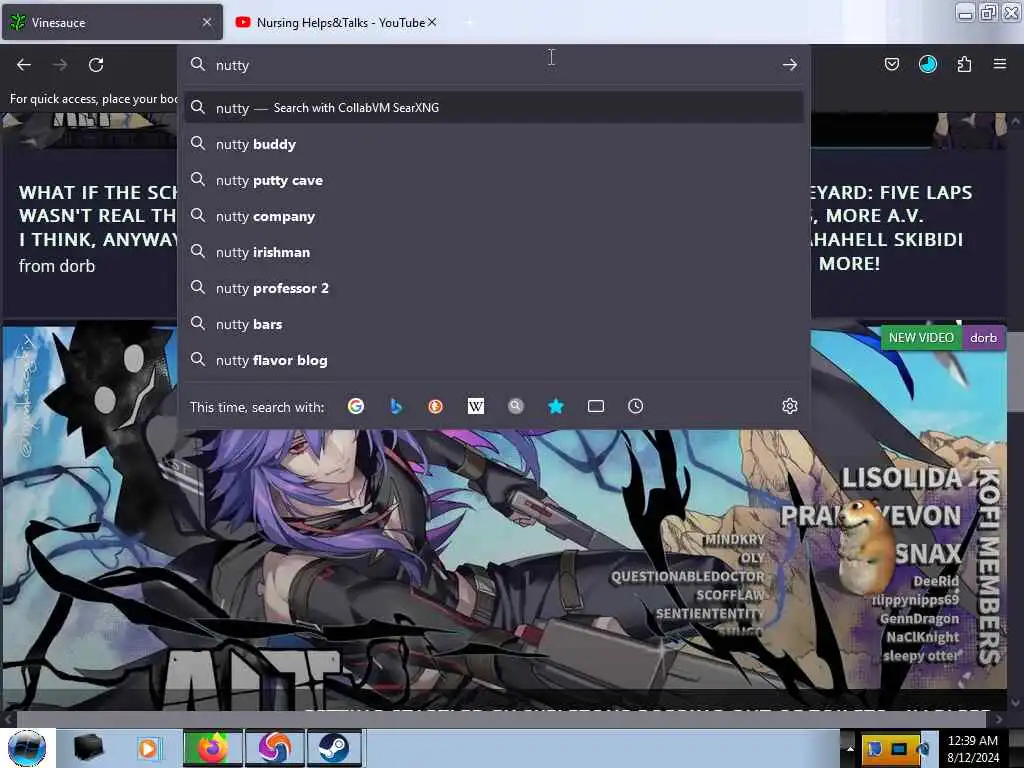Screen dimensions: 1024x768
Task: Show hidden system tray icons
Action: 850,748
